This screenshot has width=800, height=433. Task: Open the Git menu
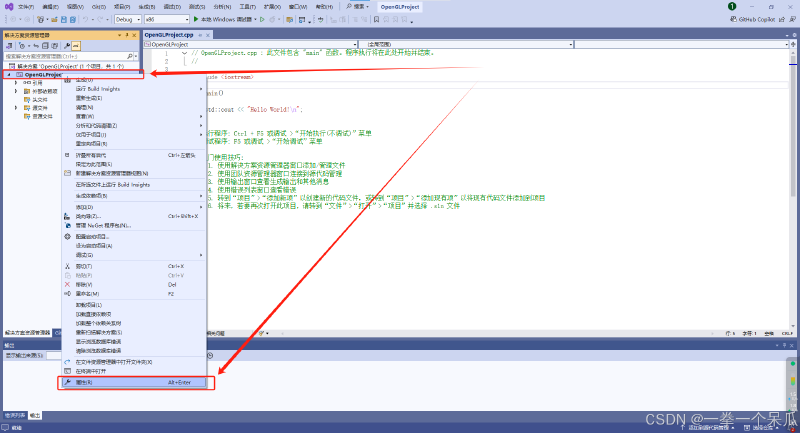tap(98, 7)
